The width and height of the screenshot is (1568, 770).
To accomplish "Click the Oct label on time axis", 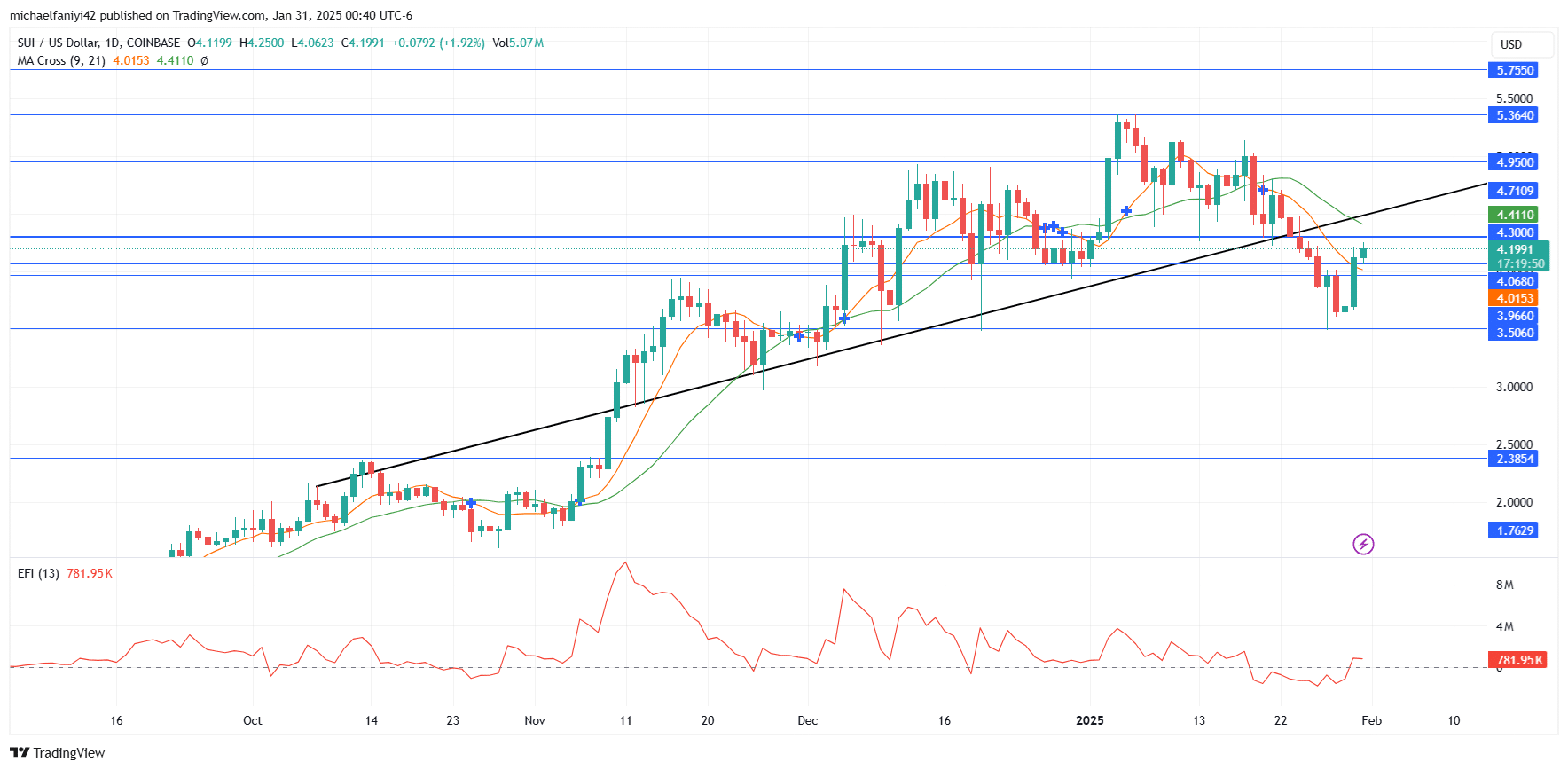I will click(x=253, y=720).
